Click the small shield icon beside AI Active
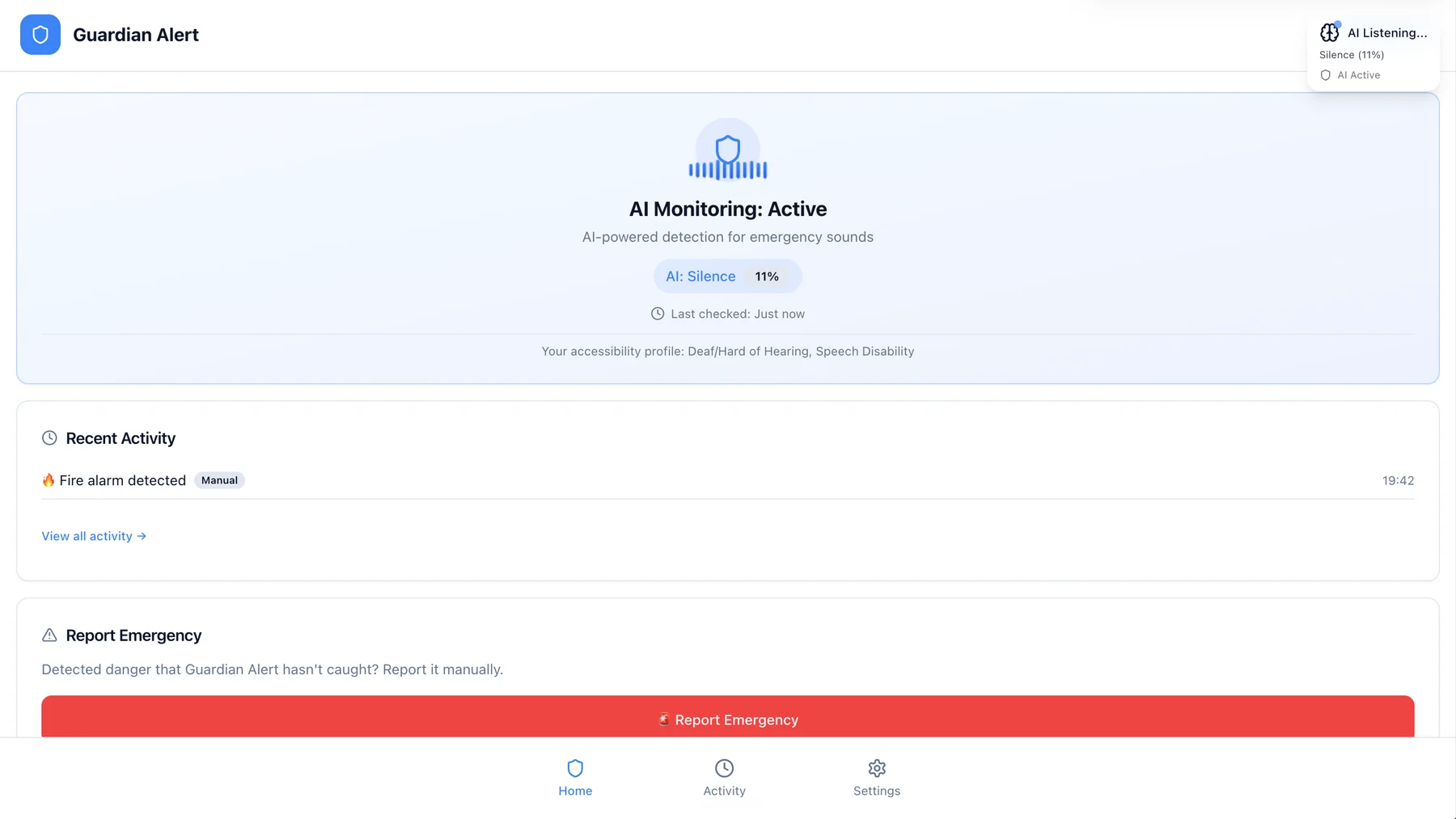The height and width of the screenshot is (819, 1456). point(1325,75)
